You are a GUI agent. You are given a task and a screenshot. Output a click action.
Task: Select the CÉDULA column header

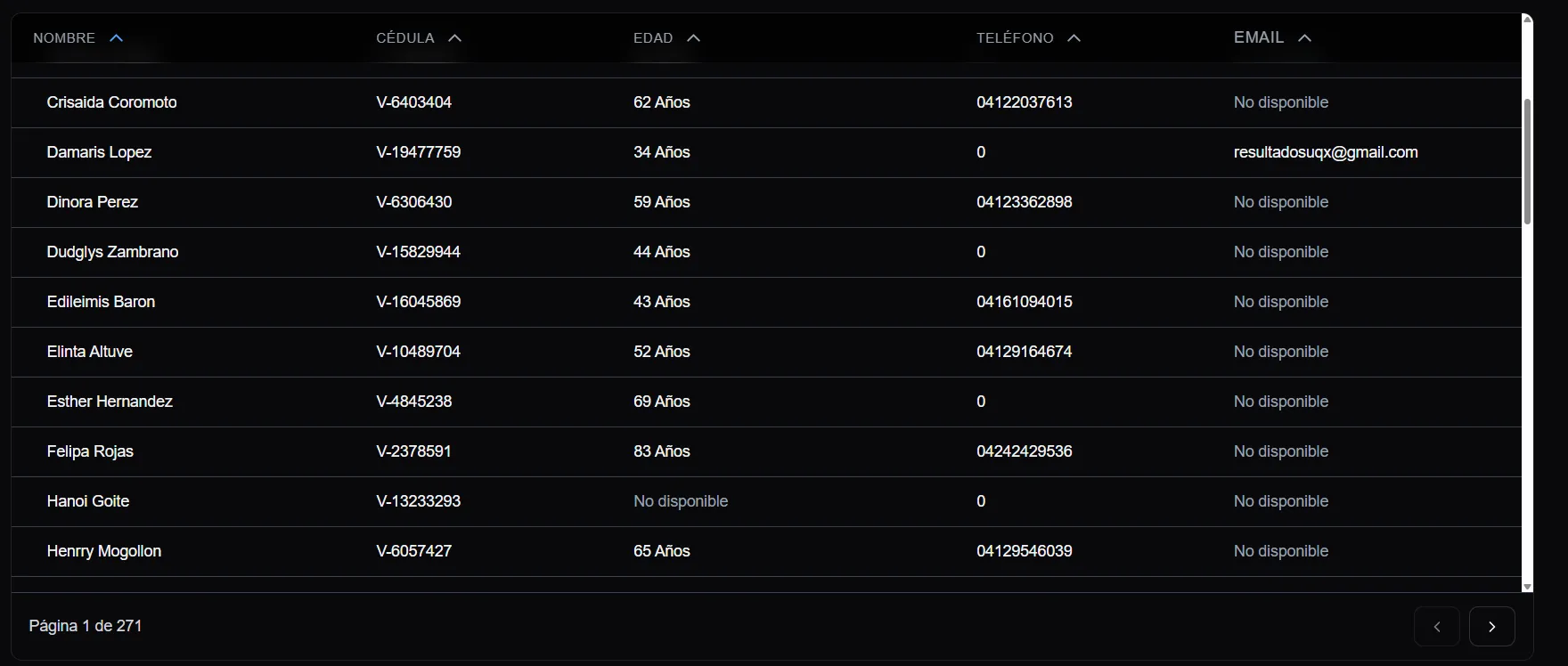click(405, 38)
